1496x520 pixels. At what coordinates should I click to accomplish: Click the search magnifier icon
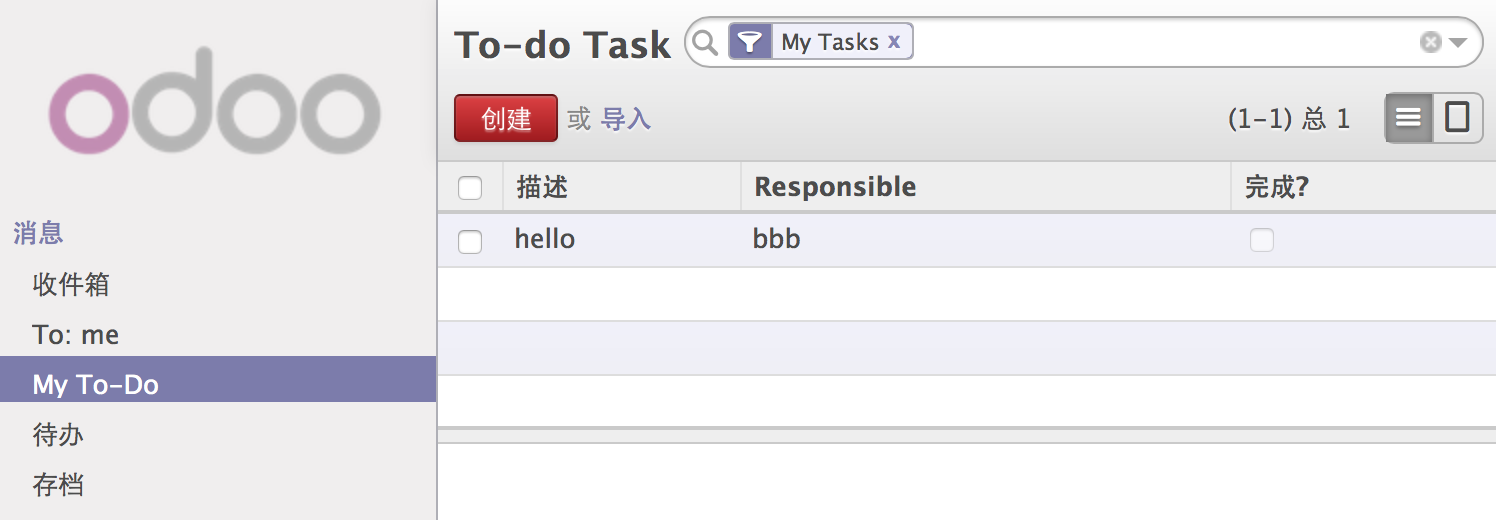706,42
